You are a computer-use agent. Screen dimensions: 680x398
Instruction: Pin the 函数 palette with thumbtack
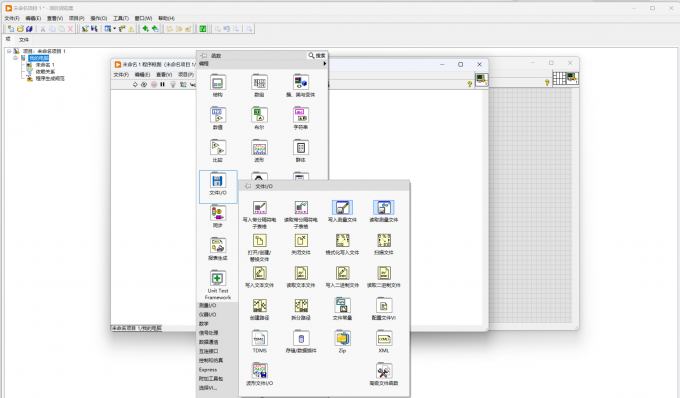(204, 55)
